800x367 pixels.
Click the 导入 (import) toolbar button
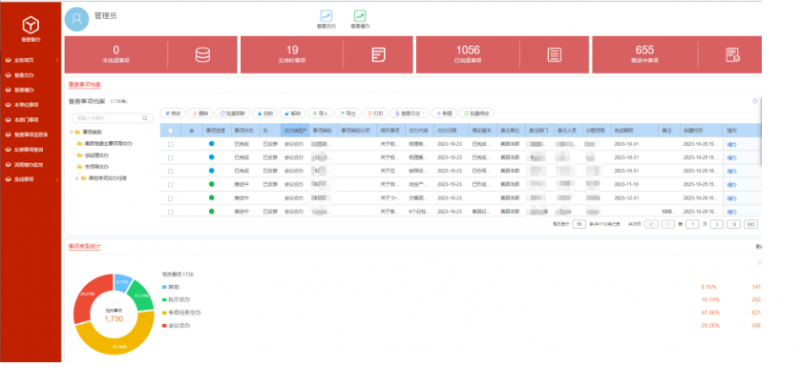click(x=320, y=113)
